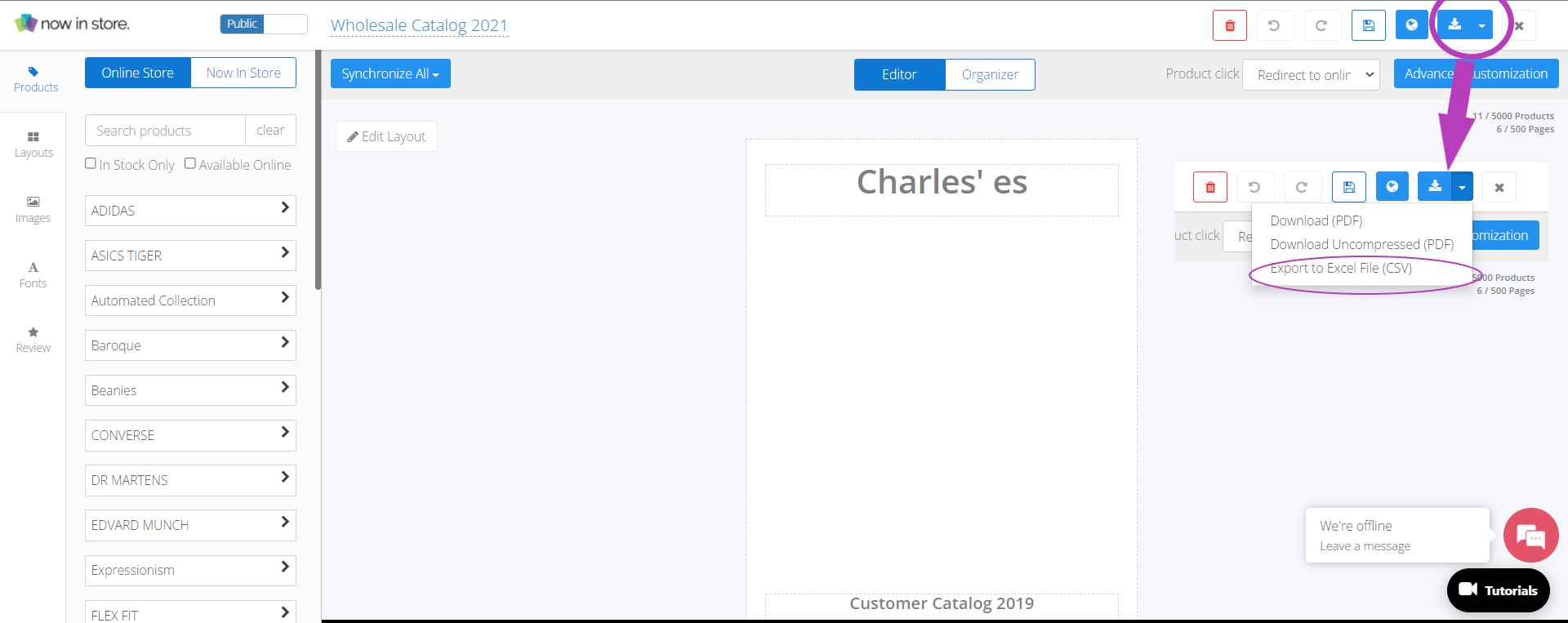
Task: Click the product list vertical scrollbar
Action: tap(318, 170)
